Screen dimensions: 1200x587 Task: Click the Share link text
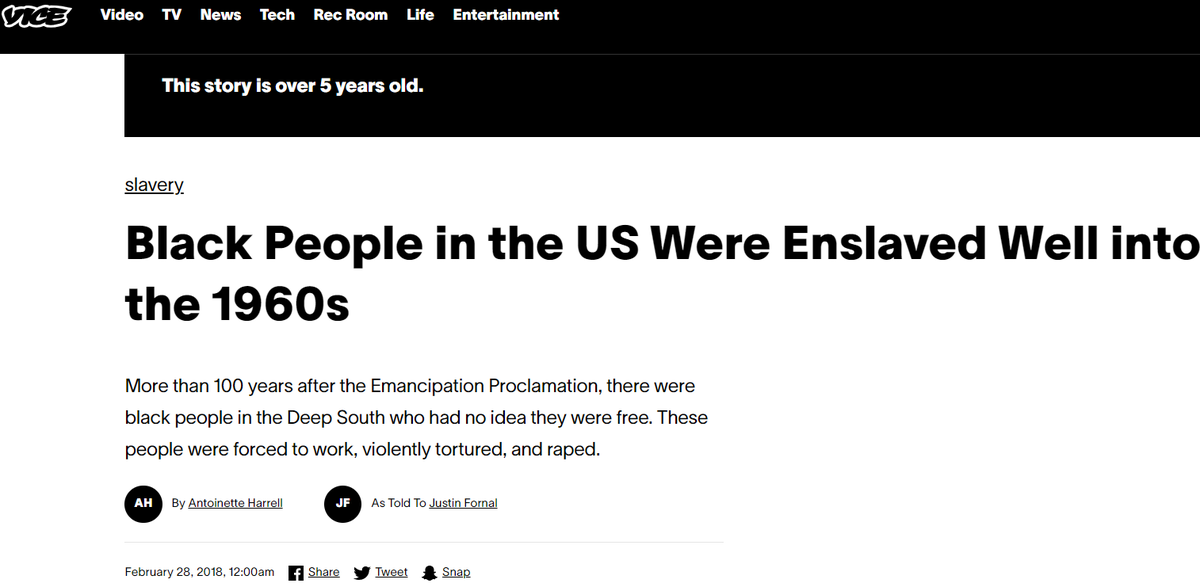point(323,572)
